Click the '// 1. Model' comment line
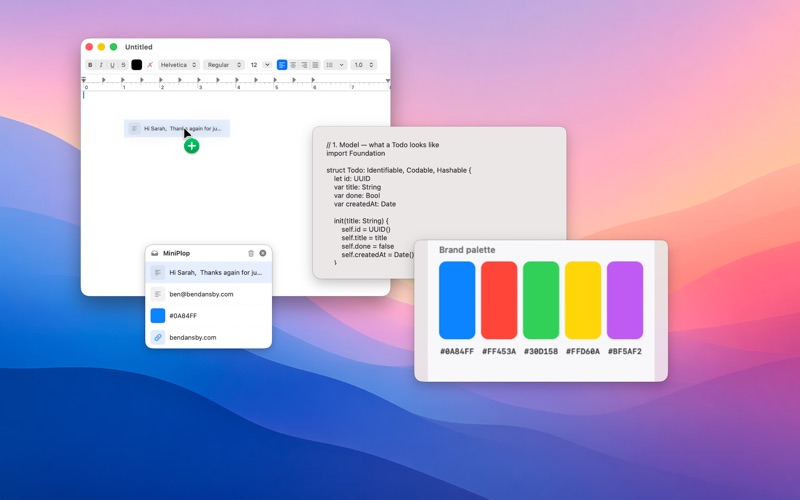This screenshot has width=800, height=500. coord(383,145)
